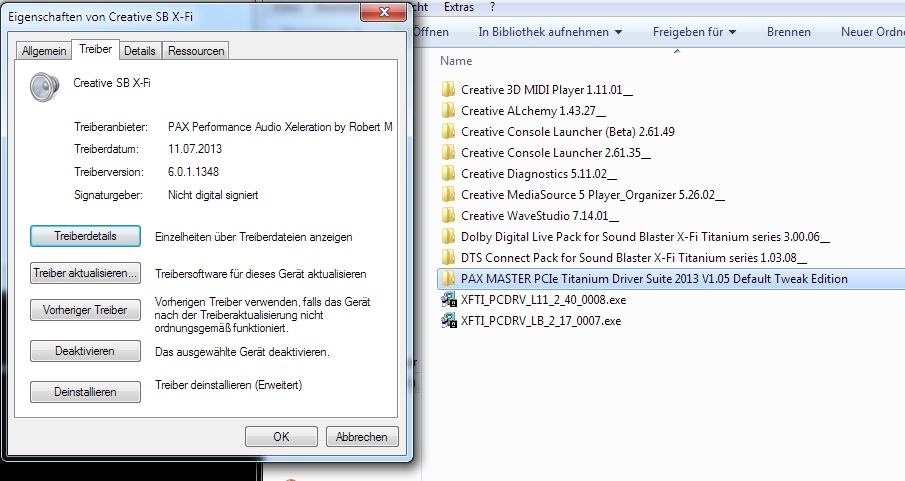Open the Ressourcen tab
Viewport: 905px width, 481px height.
tap(196, 51)
